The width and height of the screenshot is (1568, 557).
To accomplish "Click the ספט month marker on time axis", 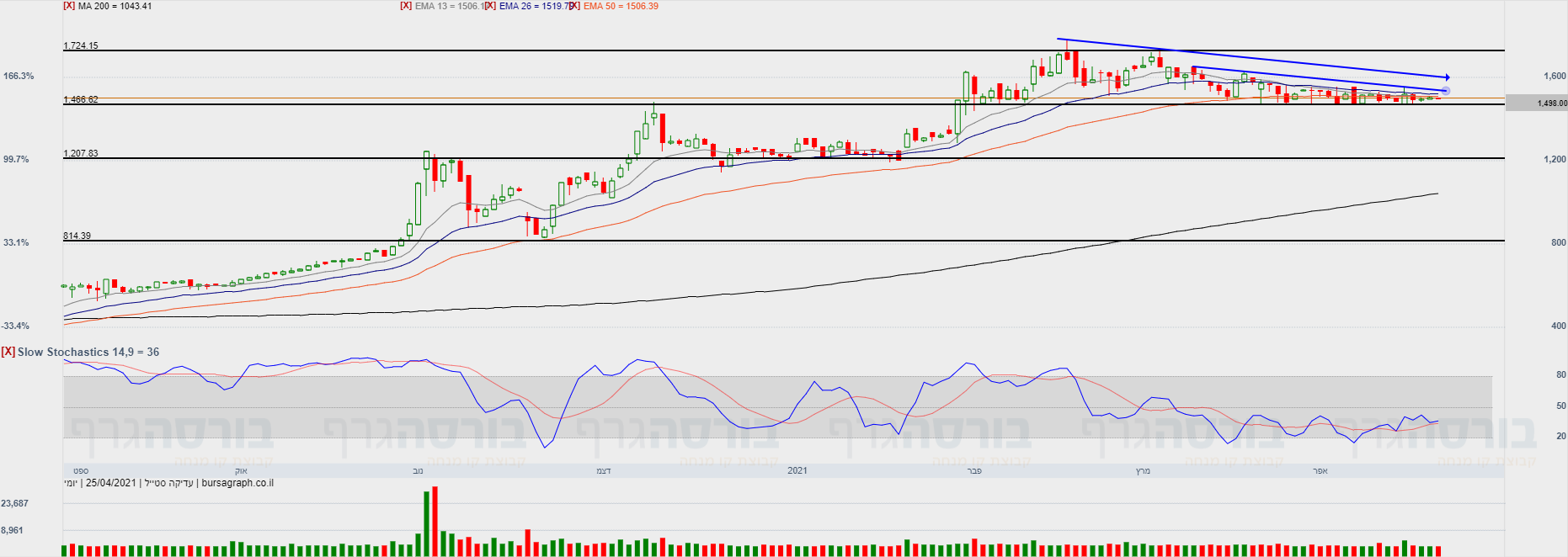I will (81, 470).
